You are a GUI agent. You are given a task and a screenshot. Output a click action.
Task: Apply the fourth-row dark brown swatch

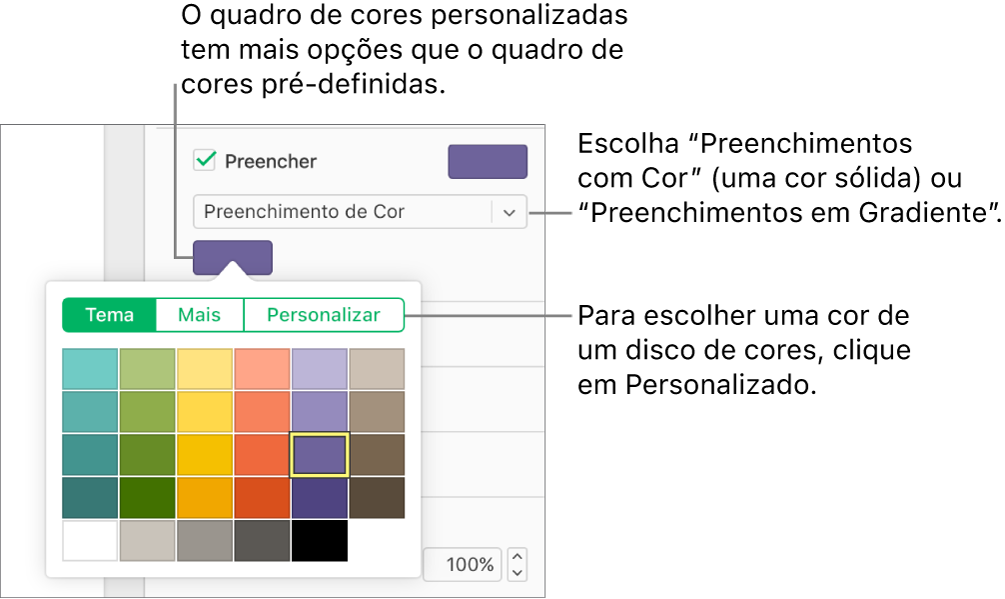377,497
